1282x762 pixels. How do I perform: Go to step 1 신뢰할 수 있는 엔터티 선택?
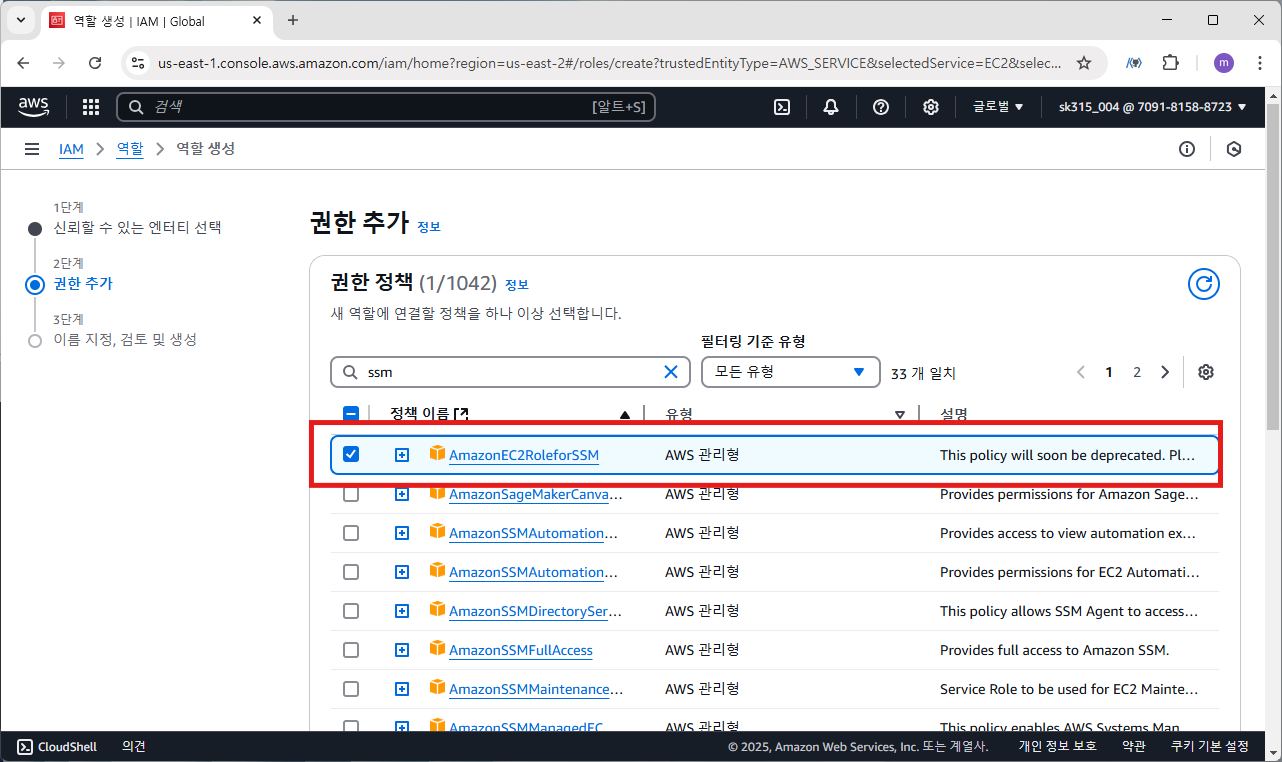click(137, 227)
